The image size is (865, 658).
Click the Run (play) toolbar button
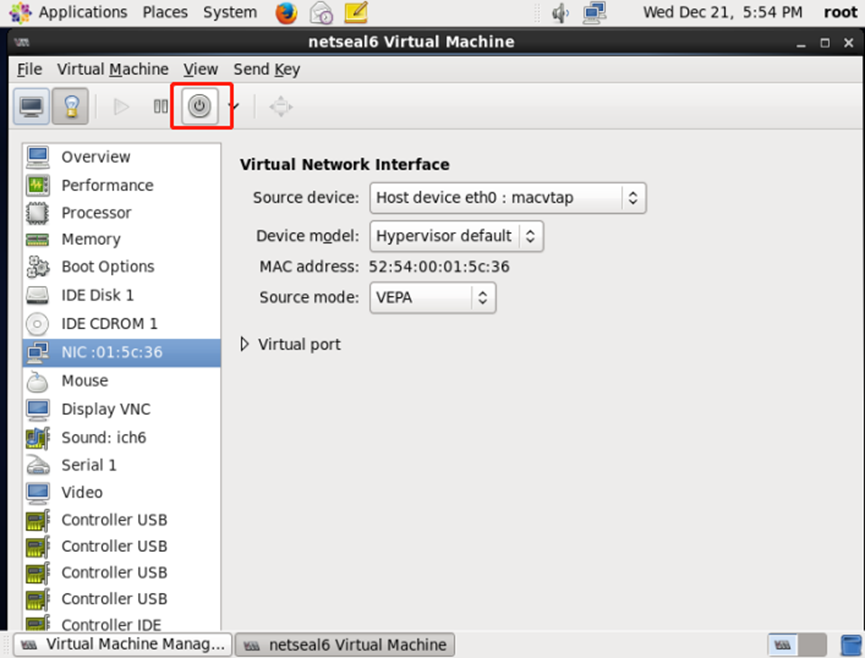[x=121, y=106]
